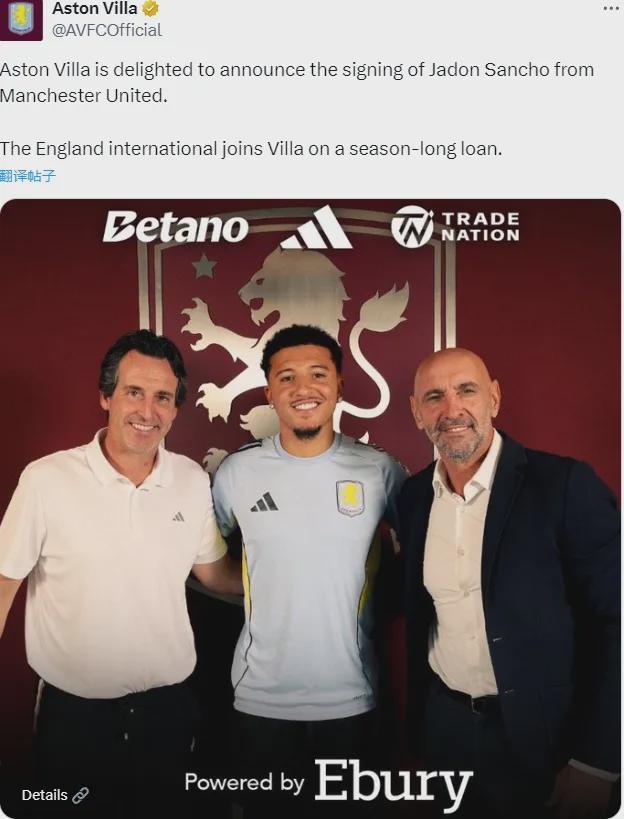Click the gold verified badge
Viewport: 624px width, 819px height.
point(151,9)
